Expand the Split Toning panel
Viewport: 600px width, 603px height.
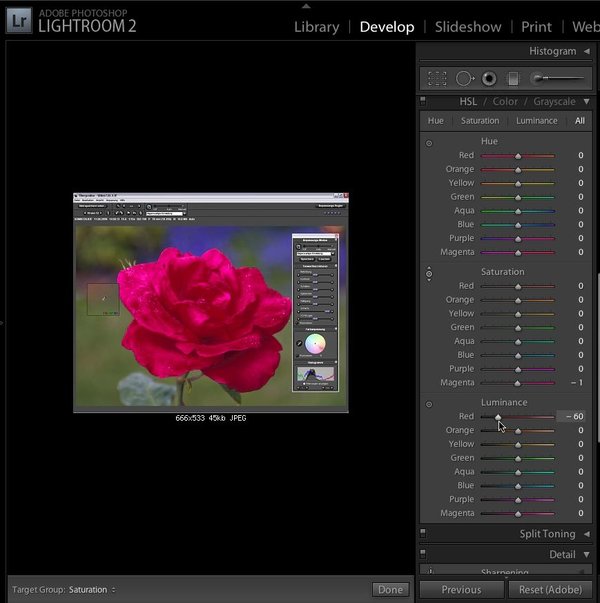[586, 534]
